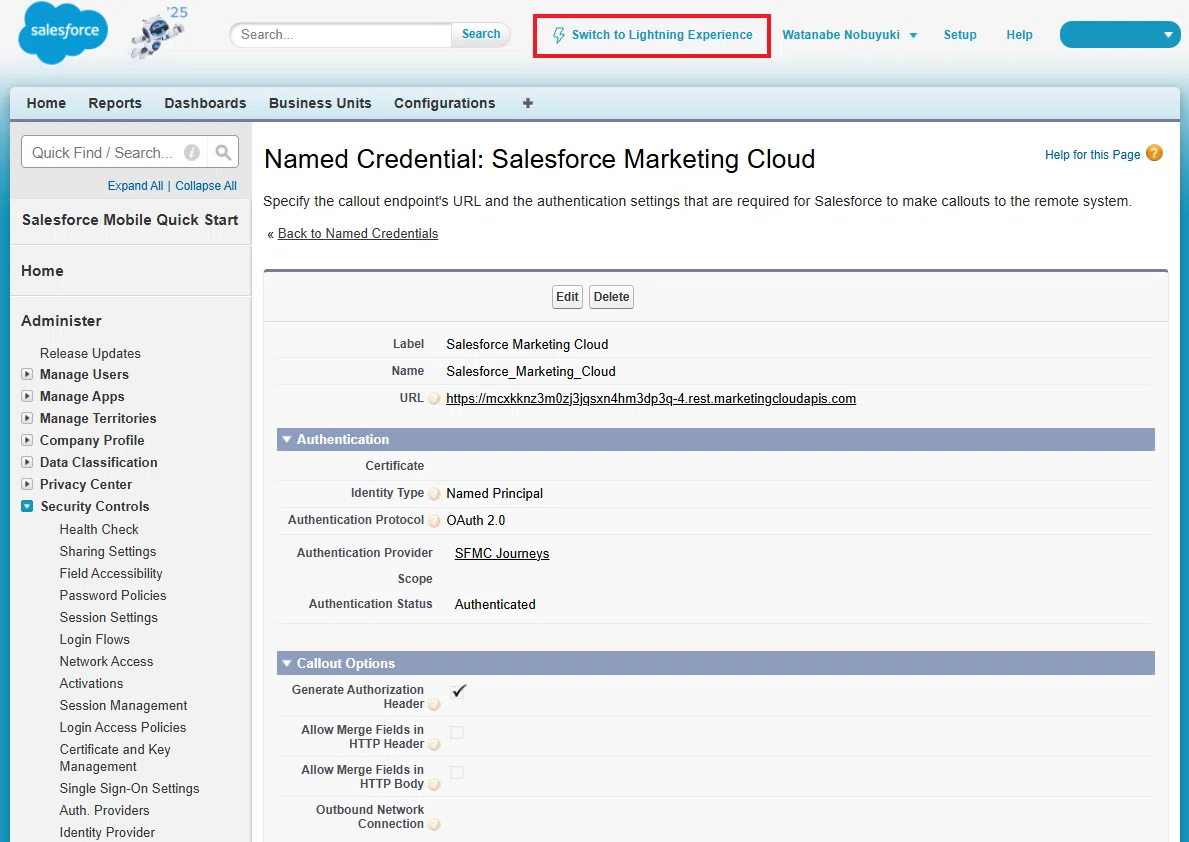1189x842 pixels.
Task: Open Sharing Settings in sidebar
Action: pyautogui.click(x=108, y=551)
